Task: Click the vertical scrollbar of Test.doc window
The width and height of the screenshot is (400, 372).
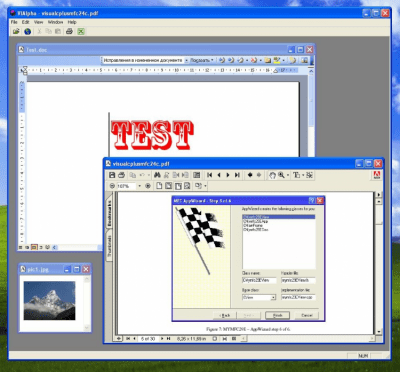Action: click(311, 113)
